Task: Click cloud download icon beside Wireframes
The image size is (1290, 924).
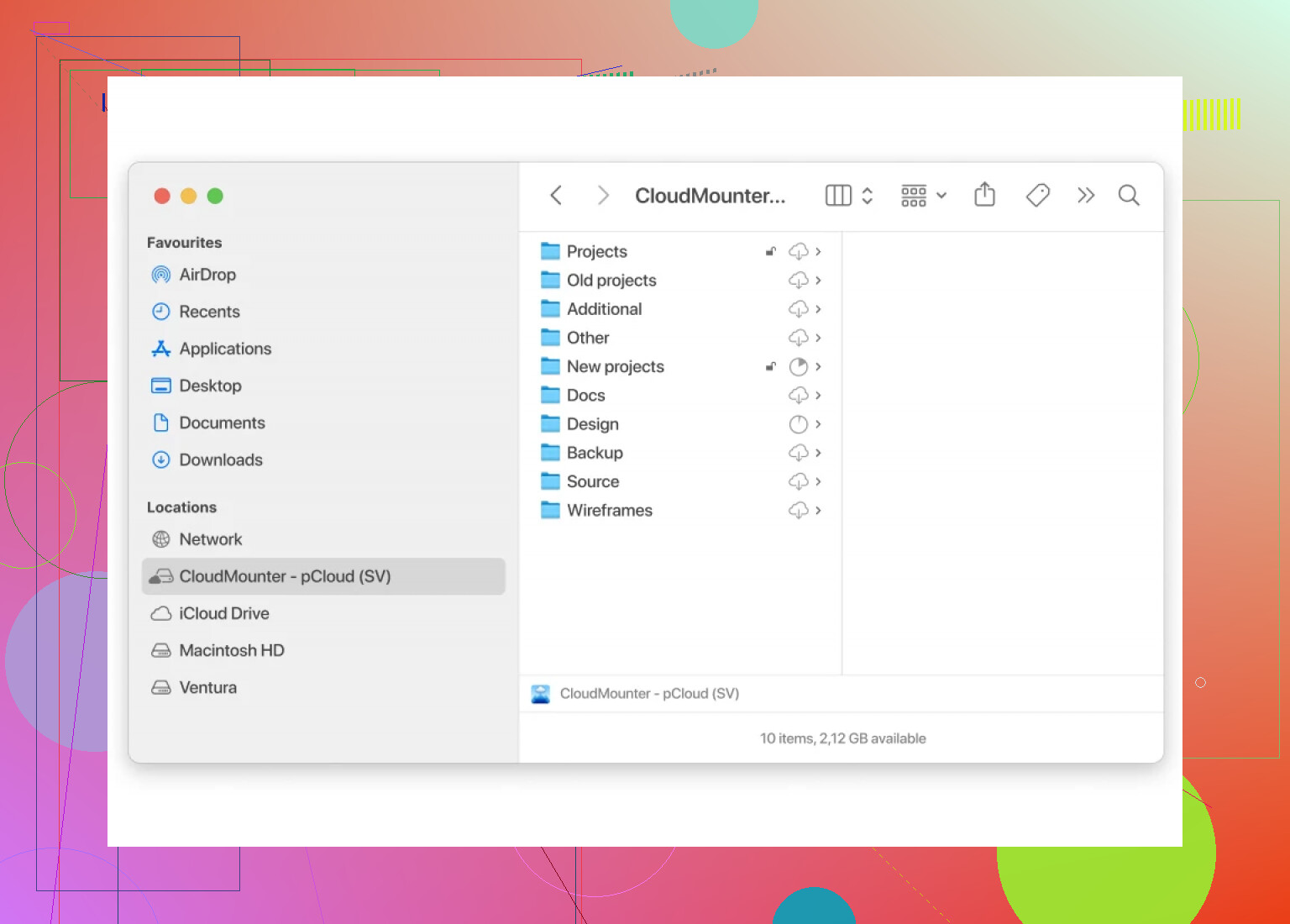Action: [x=798, y=510]
